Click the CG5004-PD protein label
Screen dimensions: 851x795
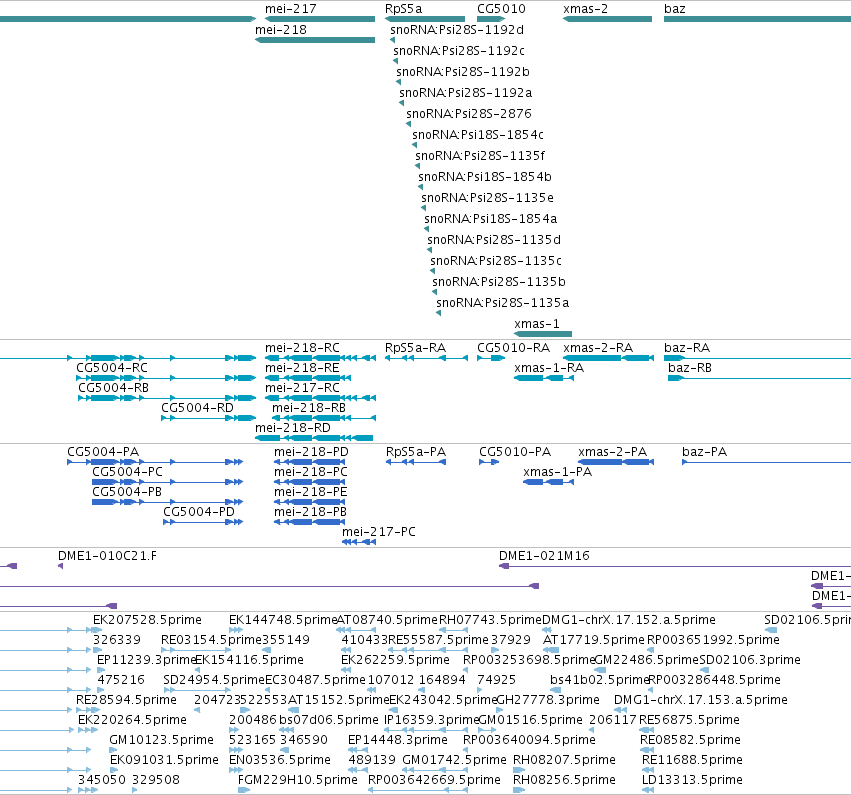point(199,512)
